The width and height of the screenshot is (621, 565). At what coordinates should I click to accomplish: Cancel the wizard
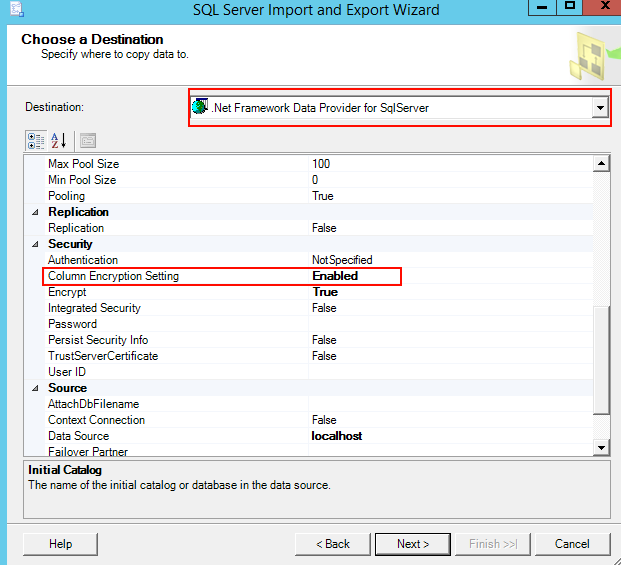point(572,544)
